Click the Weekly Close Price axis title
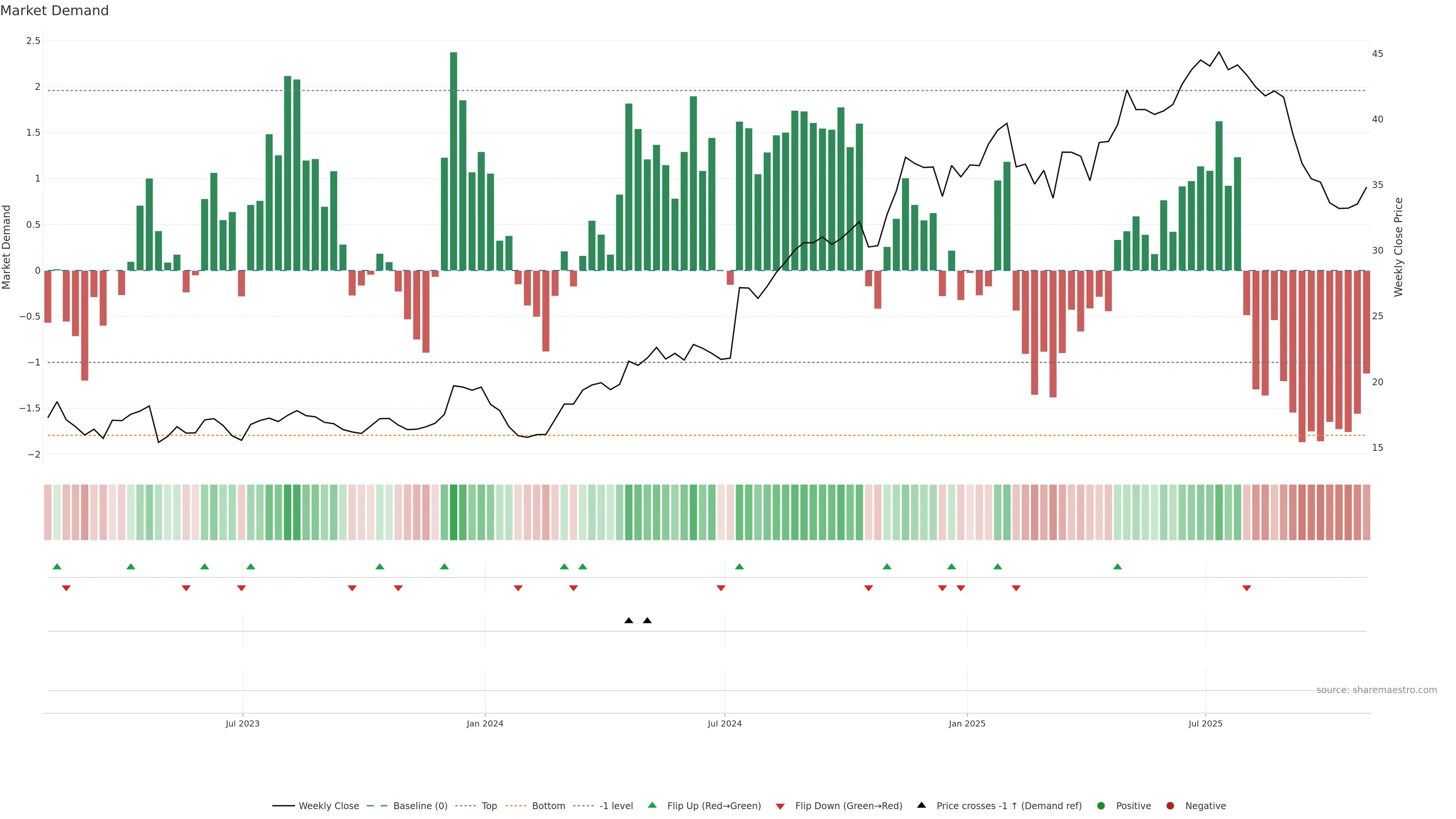The height and width of the screenshot is (819, 1456). [1398, 247]
